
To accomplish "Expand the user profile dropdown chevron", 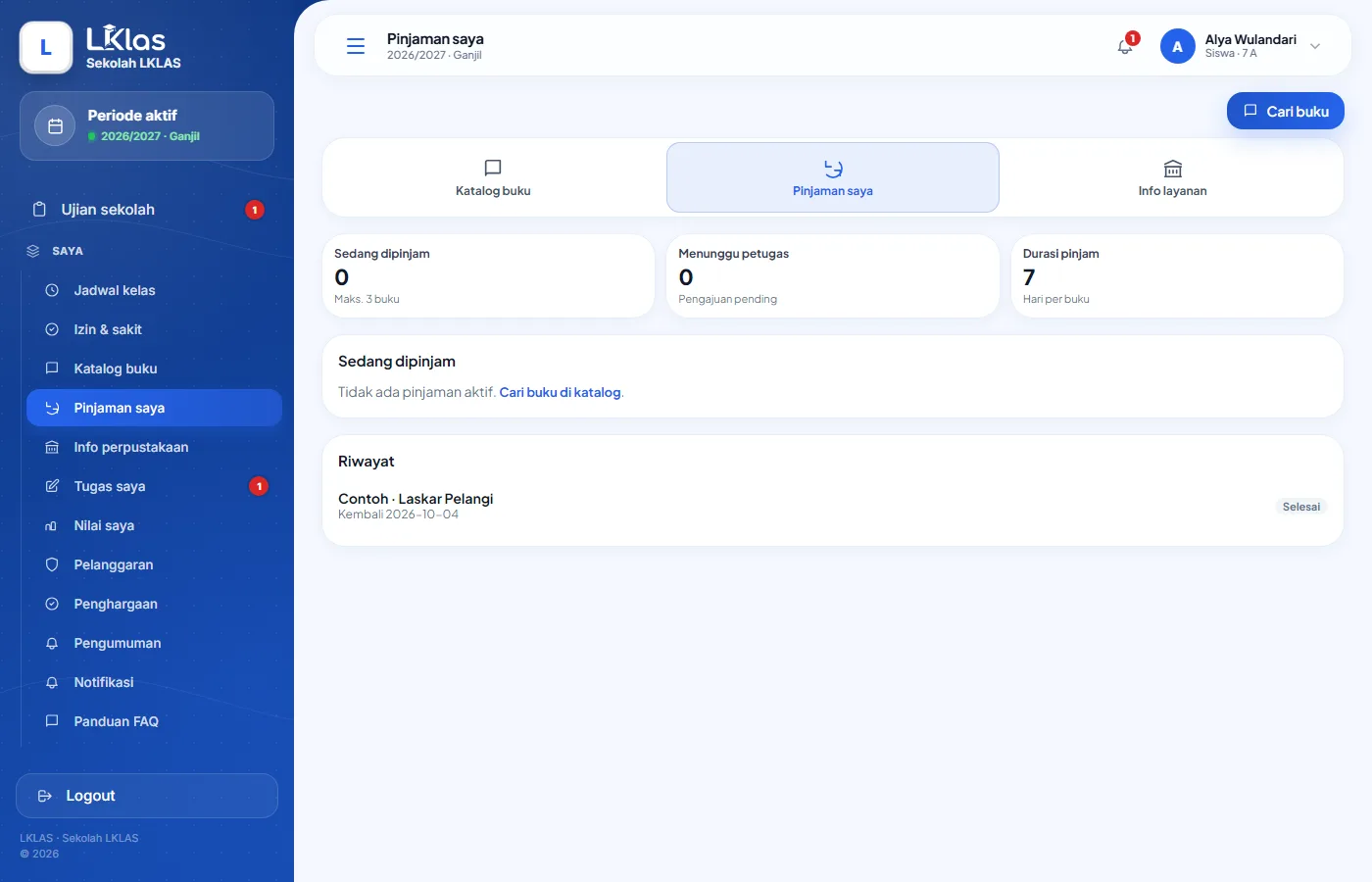I will (x=1315, y=46).
